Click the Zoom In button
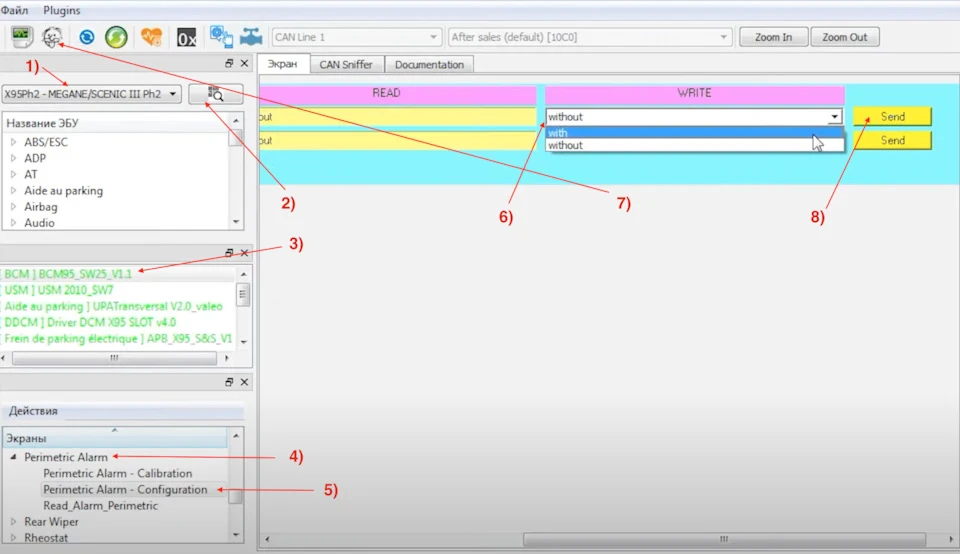Viewport: 960px width, 554px height. (773, 37)
